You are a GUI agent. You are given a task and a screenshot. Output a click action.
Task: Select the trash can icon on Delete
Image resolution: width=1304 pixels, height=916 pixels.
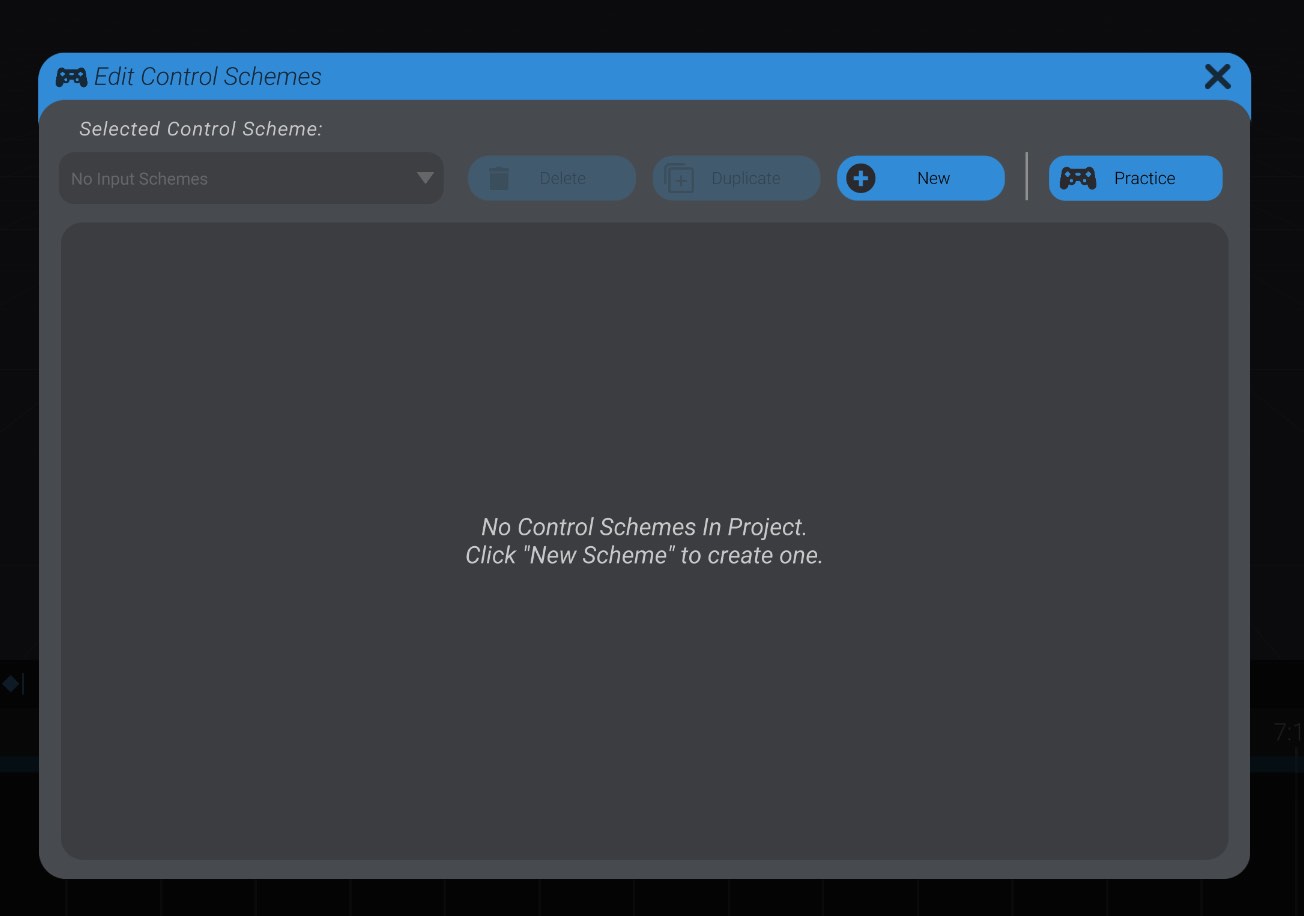tap(499, 178)
